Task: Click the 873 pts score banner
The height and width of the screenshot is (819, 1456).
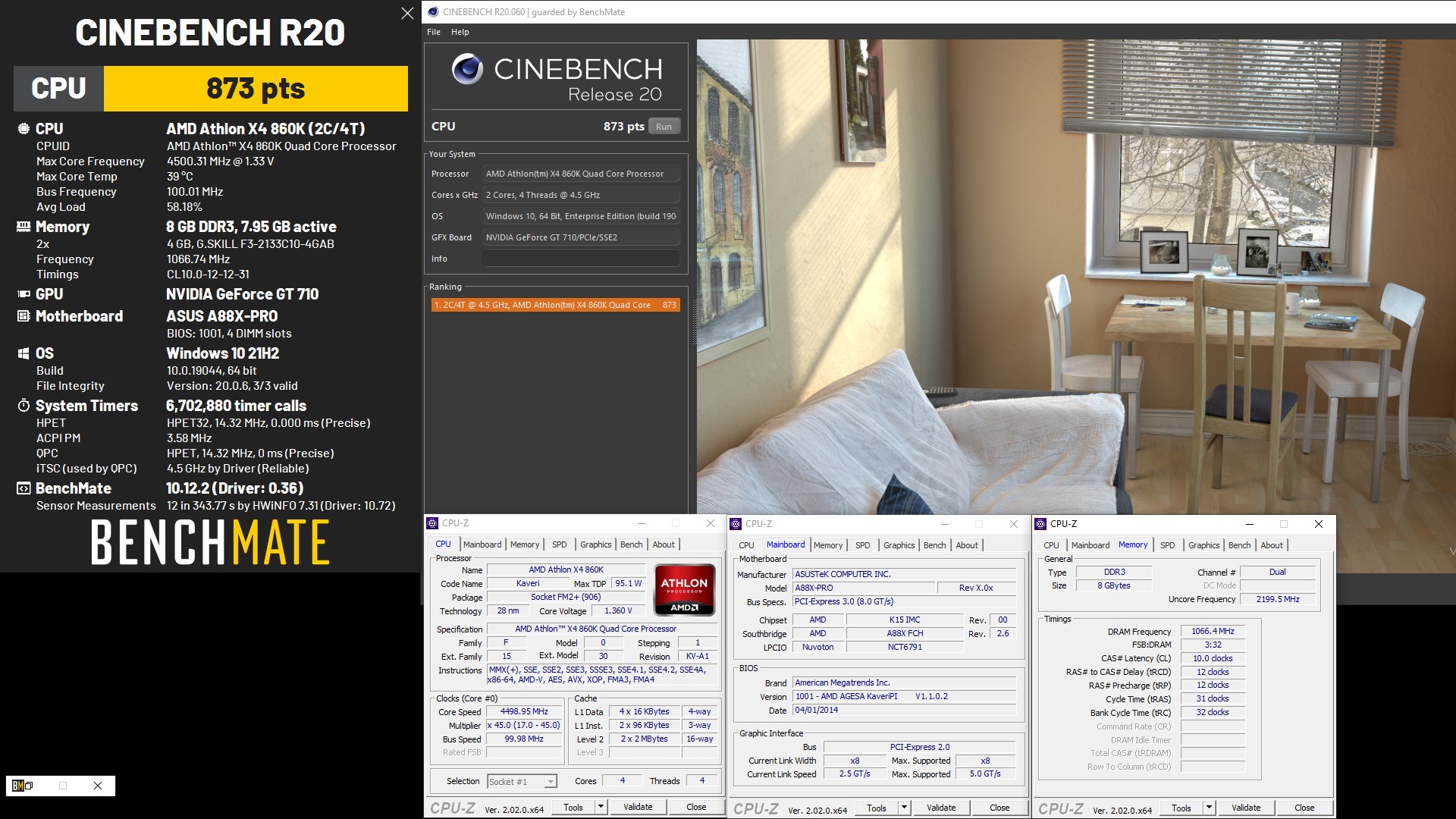Action: 256,89
